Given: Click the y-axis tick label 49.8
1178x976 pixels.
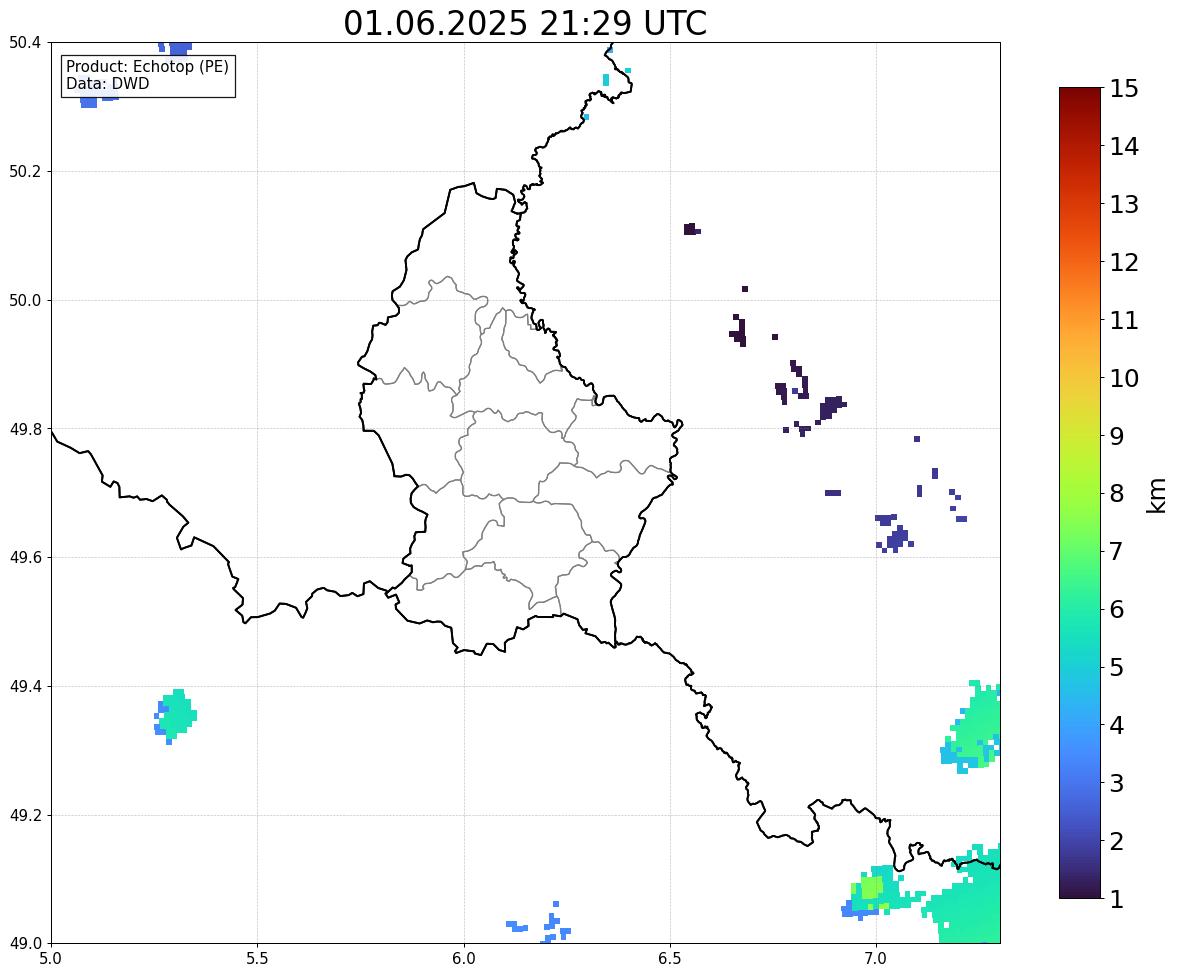Looking at the screenshot, I should (25, 429).
